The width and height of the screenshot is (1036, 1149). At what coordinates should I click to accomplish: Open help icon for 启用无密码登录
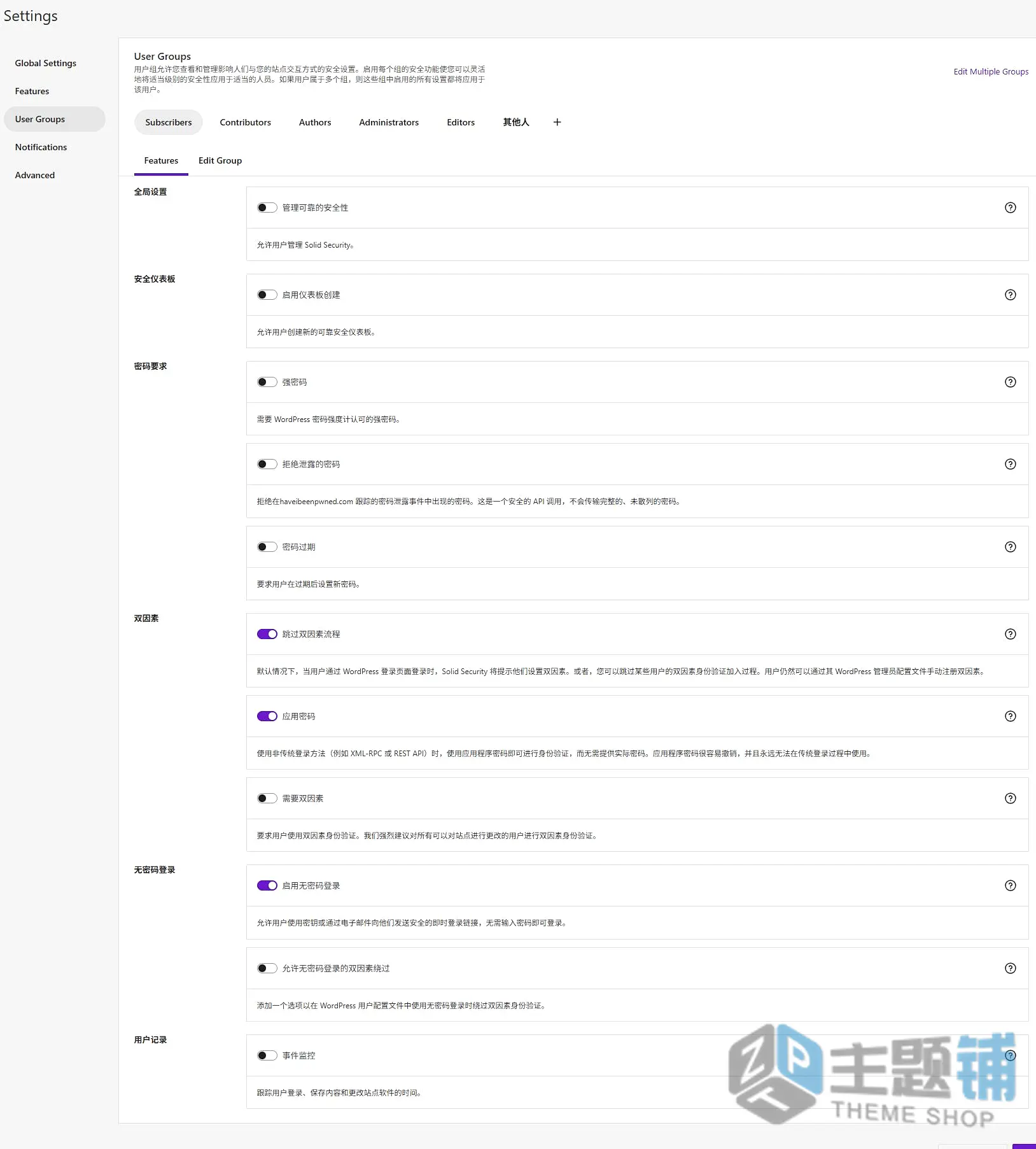tap(1010, 885)
